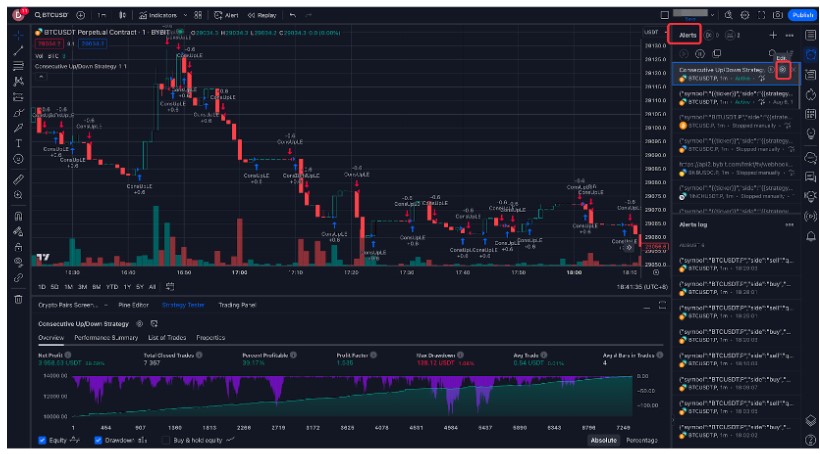The width and height of the screenshot is (820, 454).
Task: Open the Notifications bell in sidebar
Action: 810,236
